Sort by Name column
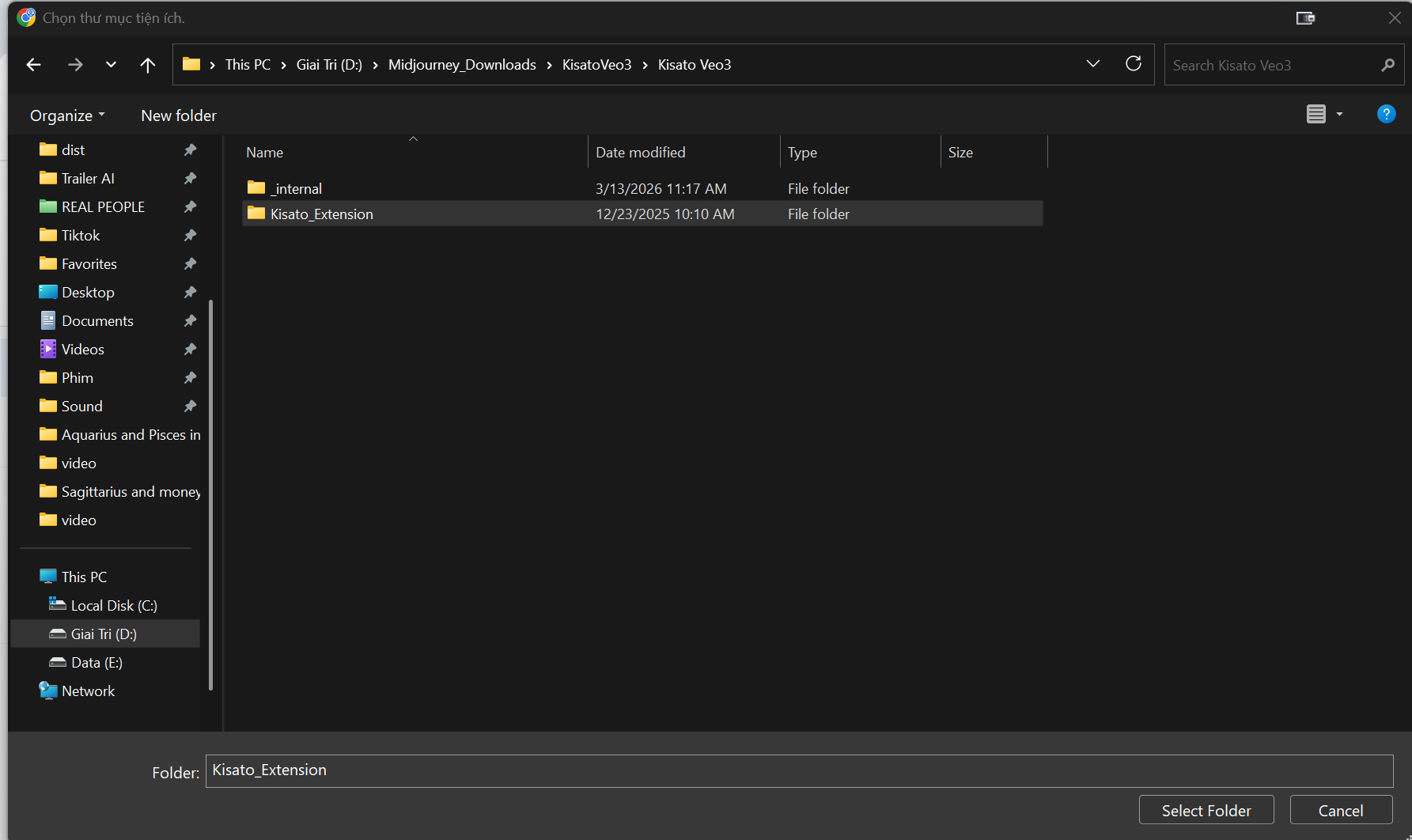Screen dimensions: 1412x840 point(414,152)
